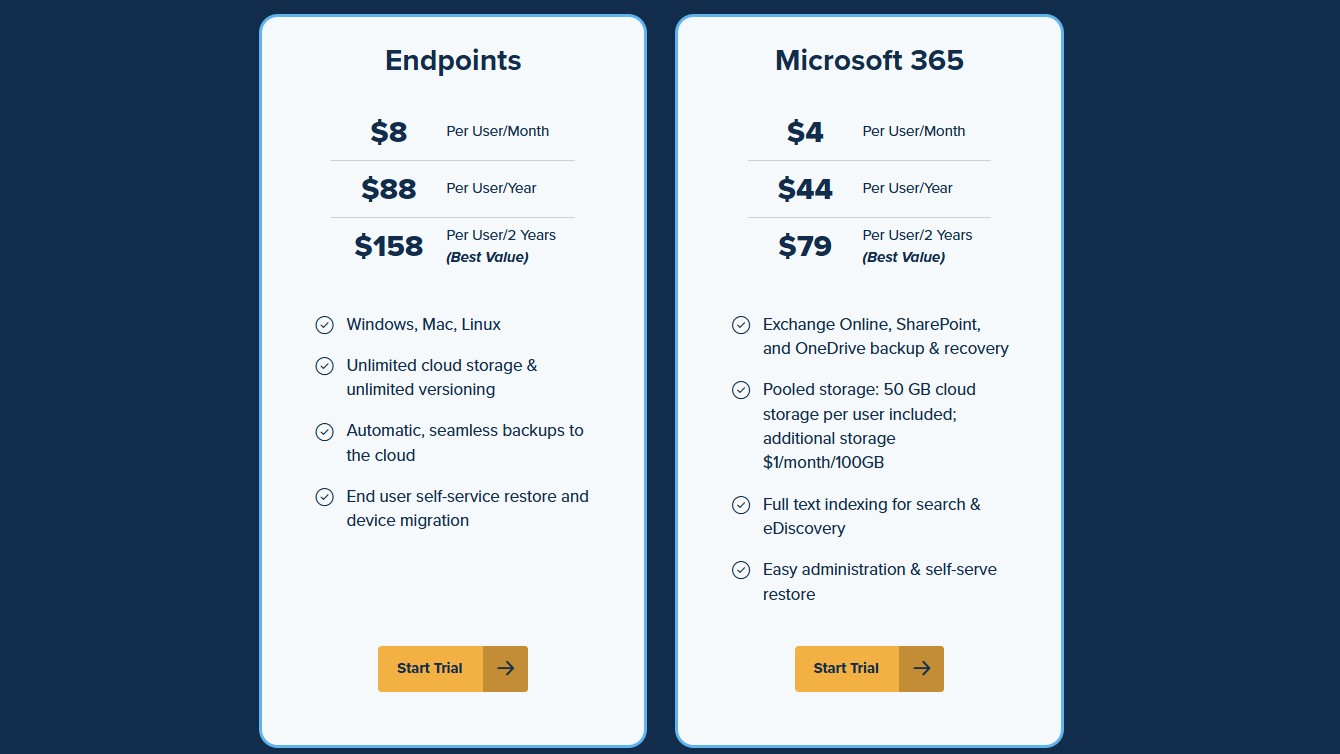Click the checkmark by End user self-service restore

[x=324, y=496]
